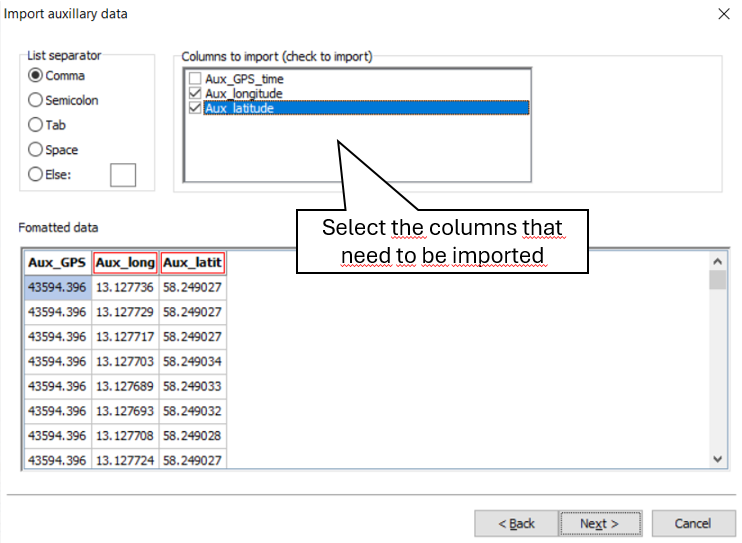Viewport: 742px width, 543px height.
Task: Check the Aux_GPS_time column checkbox
Action: [195, 79]
